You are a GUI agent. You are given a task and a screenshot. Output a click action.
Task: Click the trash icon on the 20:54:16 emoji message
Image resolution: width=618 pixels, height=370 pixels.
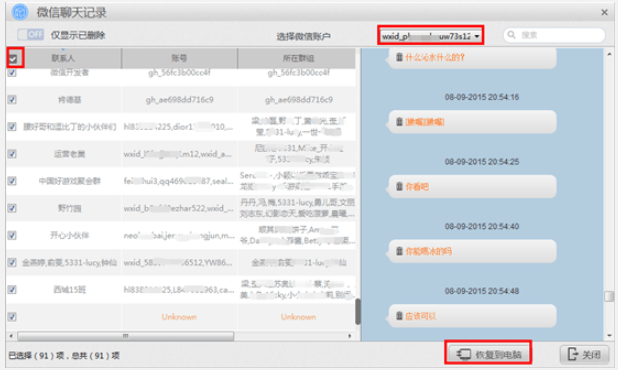399,122
